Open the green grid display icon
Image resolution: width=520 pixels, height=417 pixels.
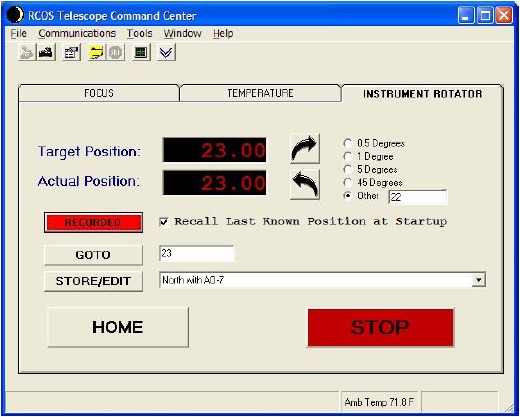[141, 53]
